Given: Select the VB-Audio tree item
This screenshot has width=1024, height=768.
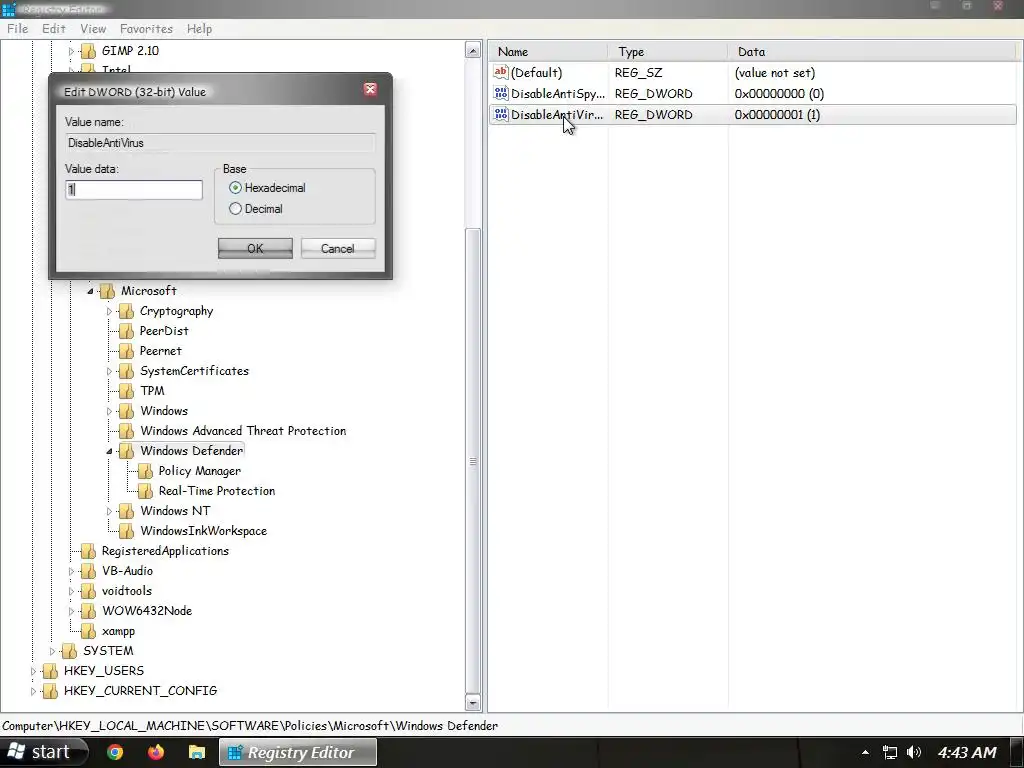Looking at the screenshot, I should coord(127,571).
